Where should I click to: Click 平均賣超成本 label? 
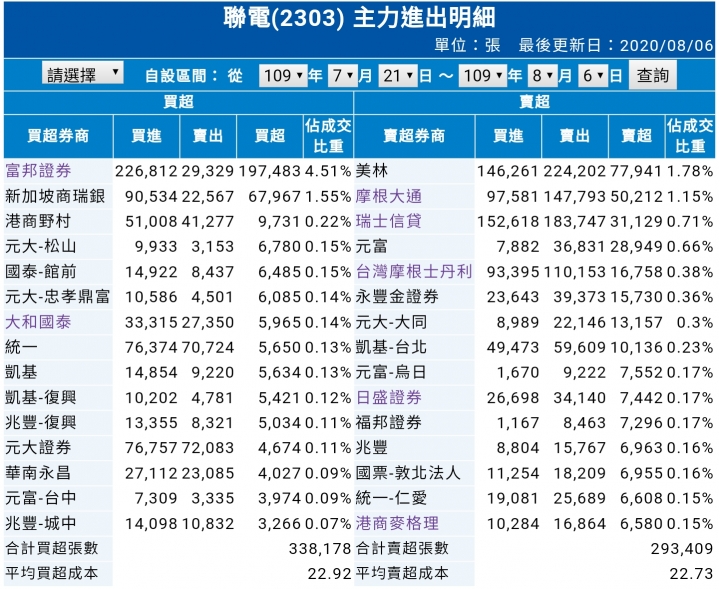point(402,573)
